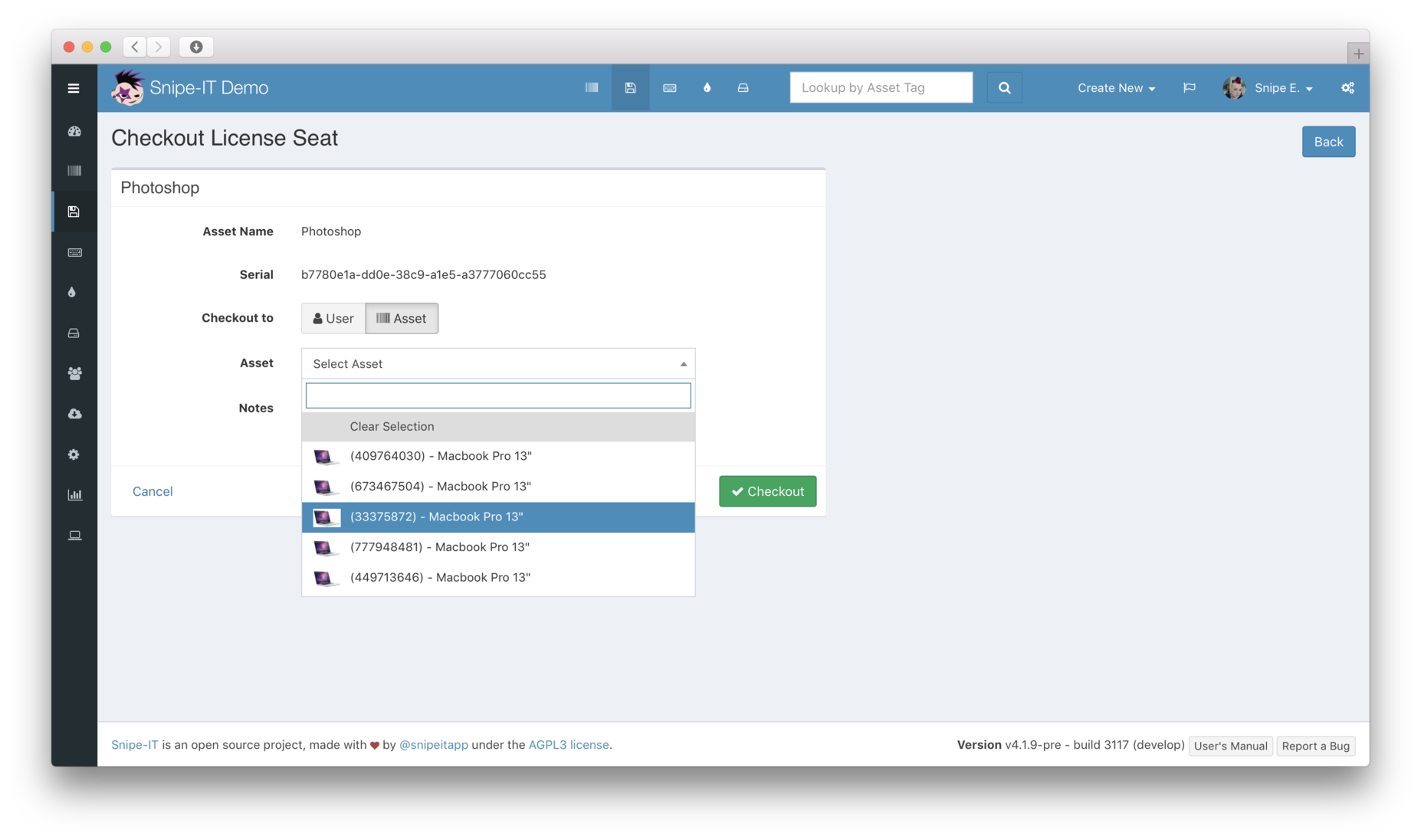Open a new browser tab with plus
Screen dimensions: 1421x840
(1358, 54)
